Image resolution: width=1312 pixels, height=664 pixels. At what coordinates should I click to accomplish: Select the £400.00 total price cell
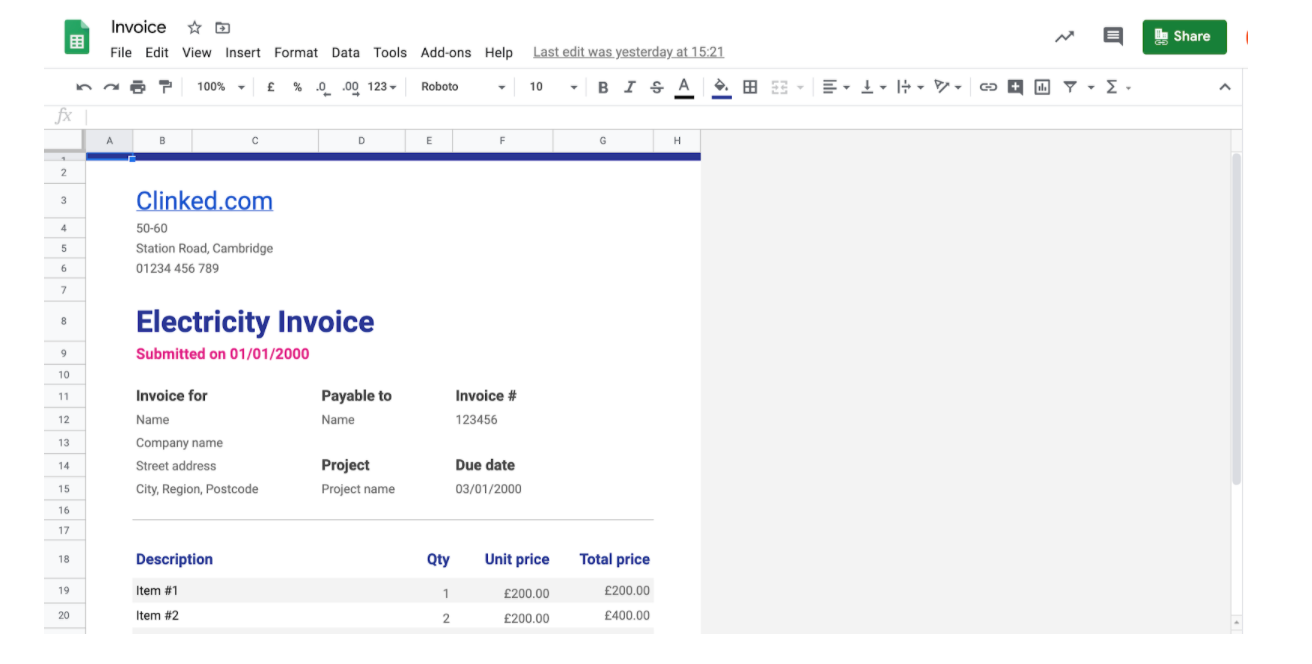click(x=627, y=616)
